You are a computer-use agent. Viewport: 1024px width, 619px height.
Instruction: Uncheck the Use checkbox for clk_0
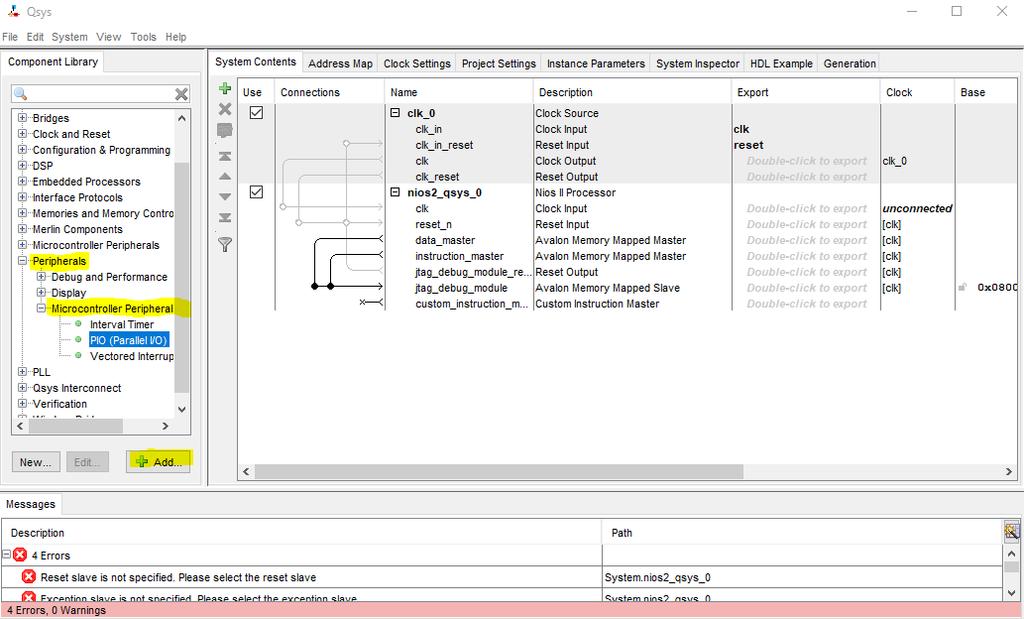[256, 113]
